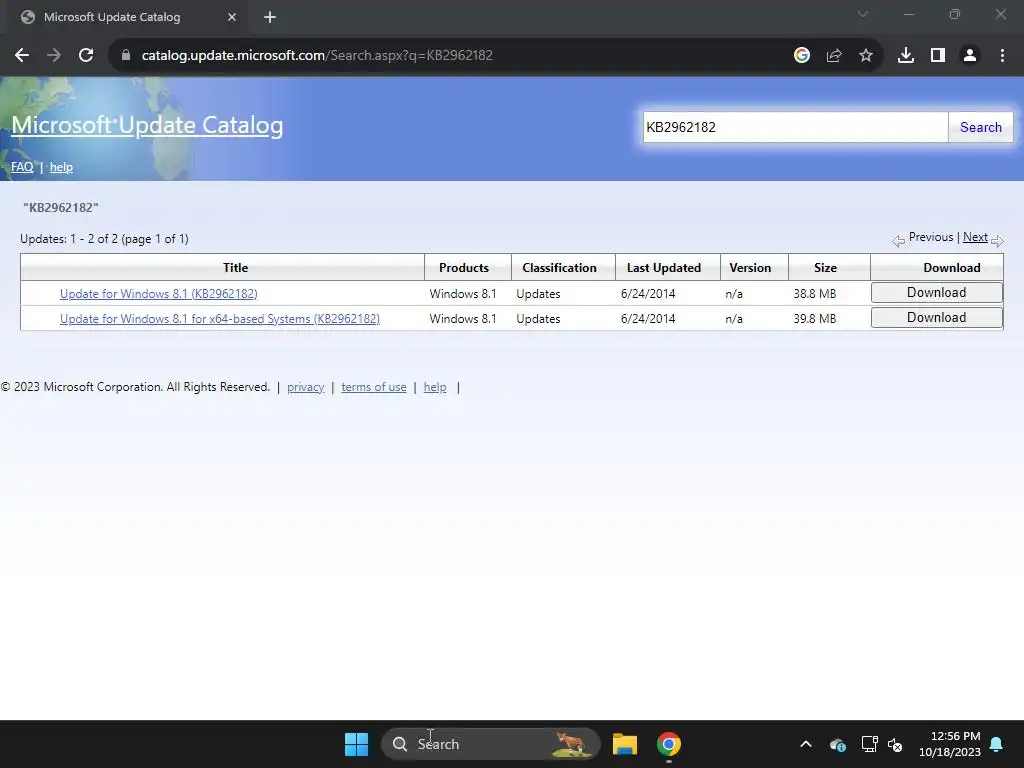Sort by Title column
This screenshot has height=768, width=1024.
(235, 268)
